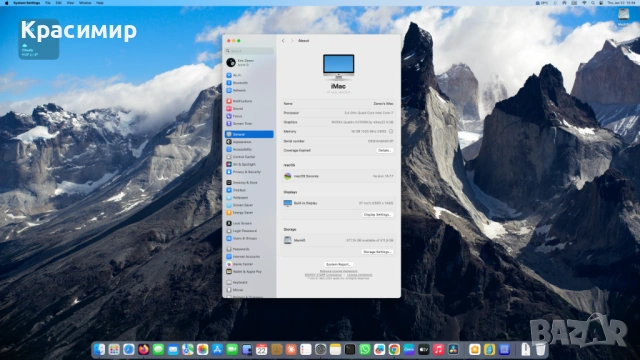Click the Built-in Display row
Screen dimensions: 640x360
tap(338, 203)
